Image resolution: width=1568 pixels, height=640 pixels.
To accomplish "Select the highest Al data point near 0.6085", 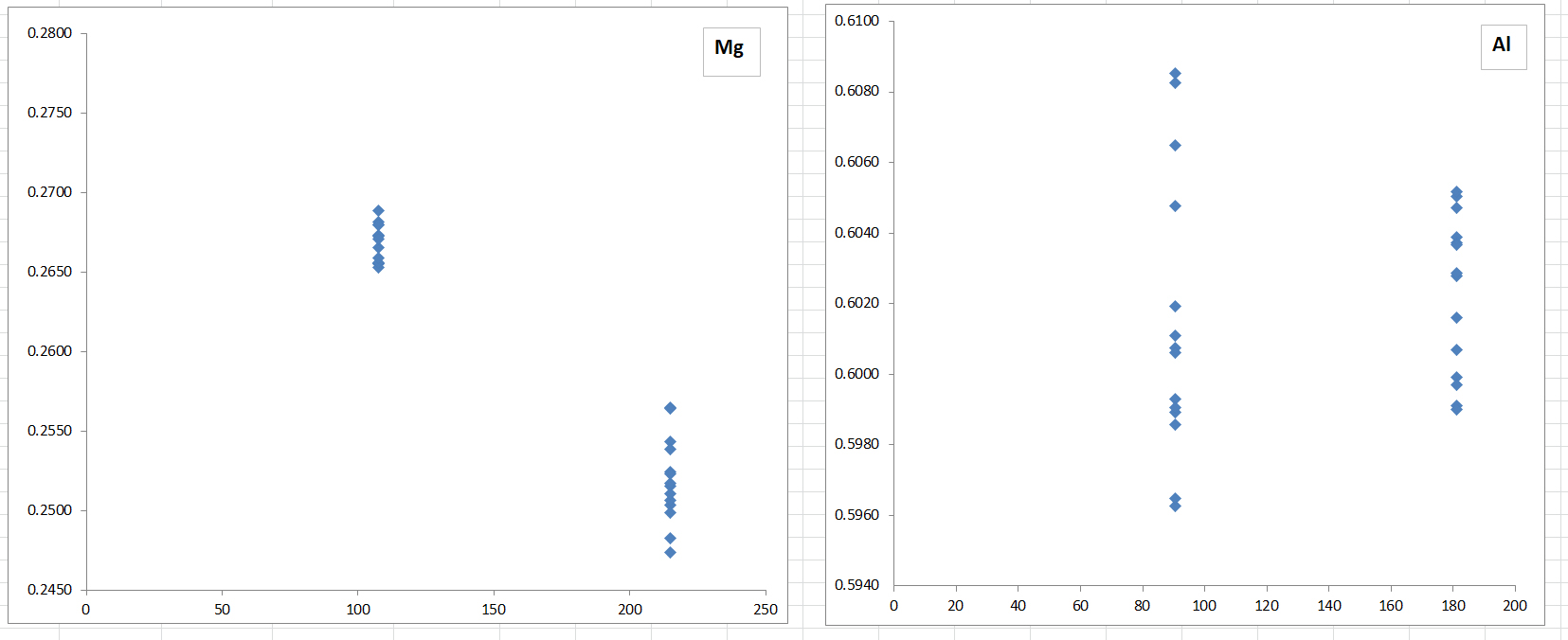I will (x=1175, y=74).
